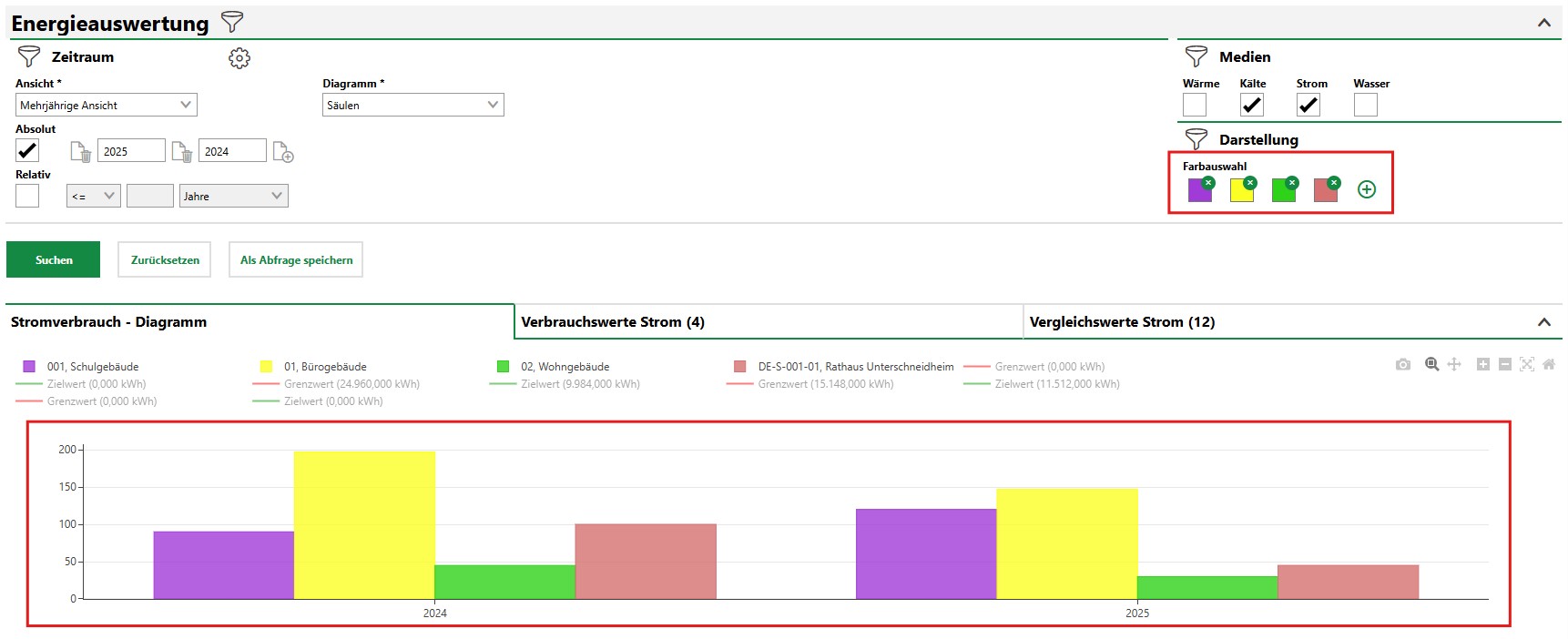Open the Diagramm dropdown showing Säulen

[413, 105]
